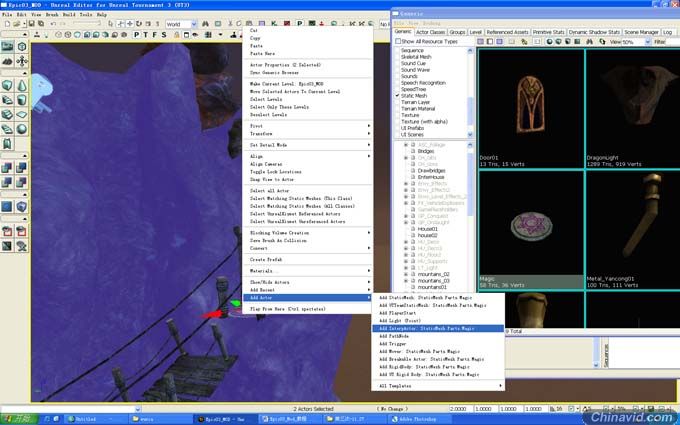Choose the Cylinder brush builder
680x425 pixels.
click(22, 100)
